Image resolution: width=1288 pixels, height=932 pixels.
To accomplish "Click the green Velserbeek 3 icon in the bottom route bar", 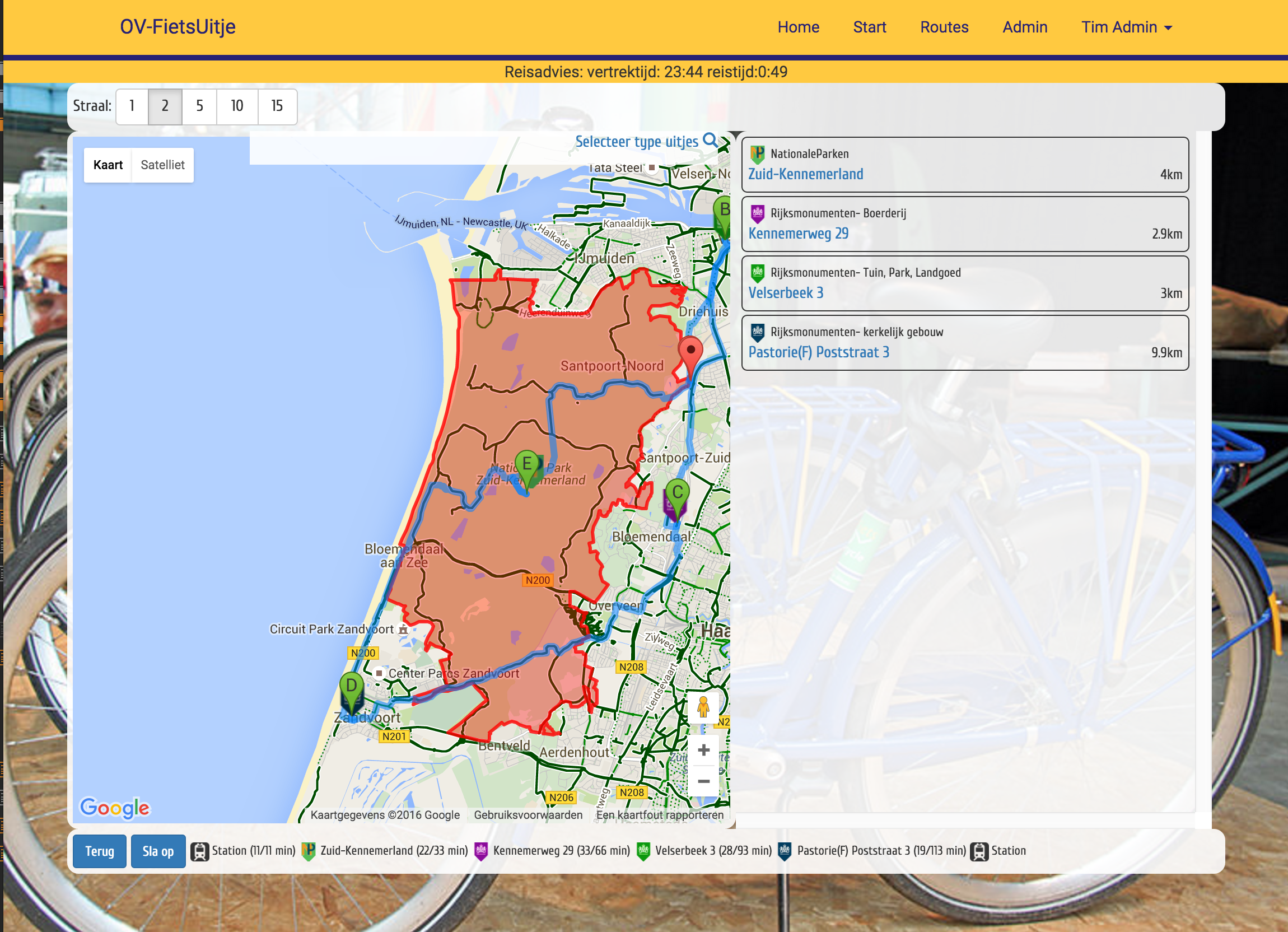I will pos(643,851).
